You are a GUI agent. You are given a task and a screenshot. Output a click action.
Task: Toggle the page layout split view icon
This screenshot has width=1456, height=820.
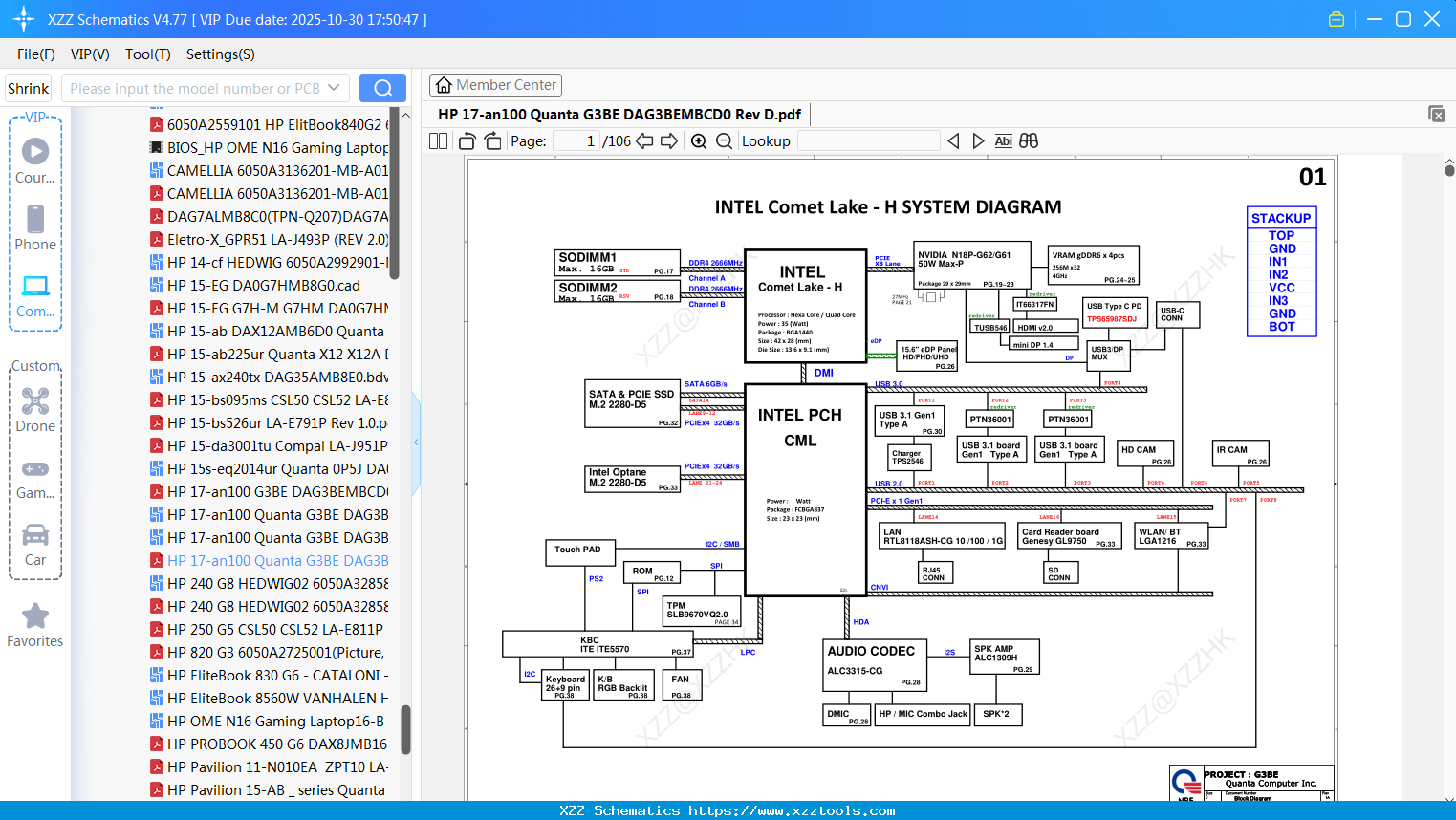point(439,140)
